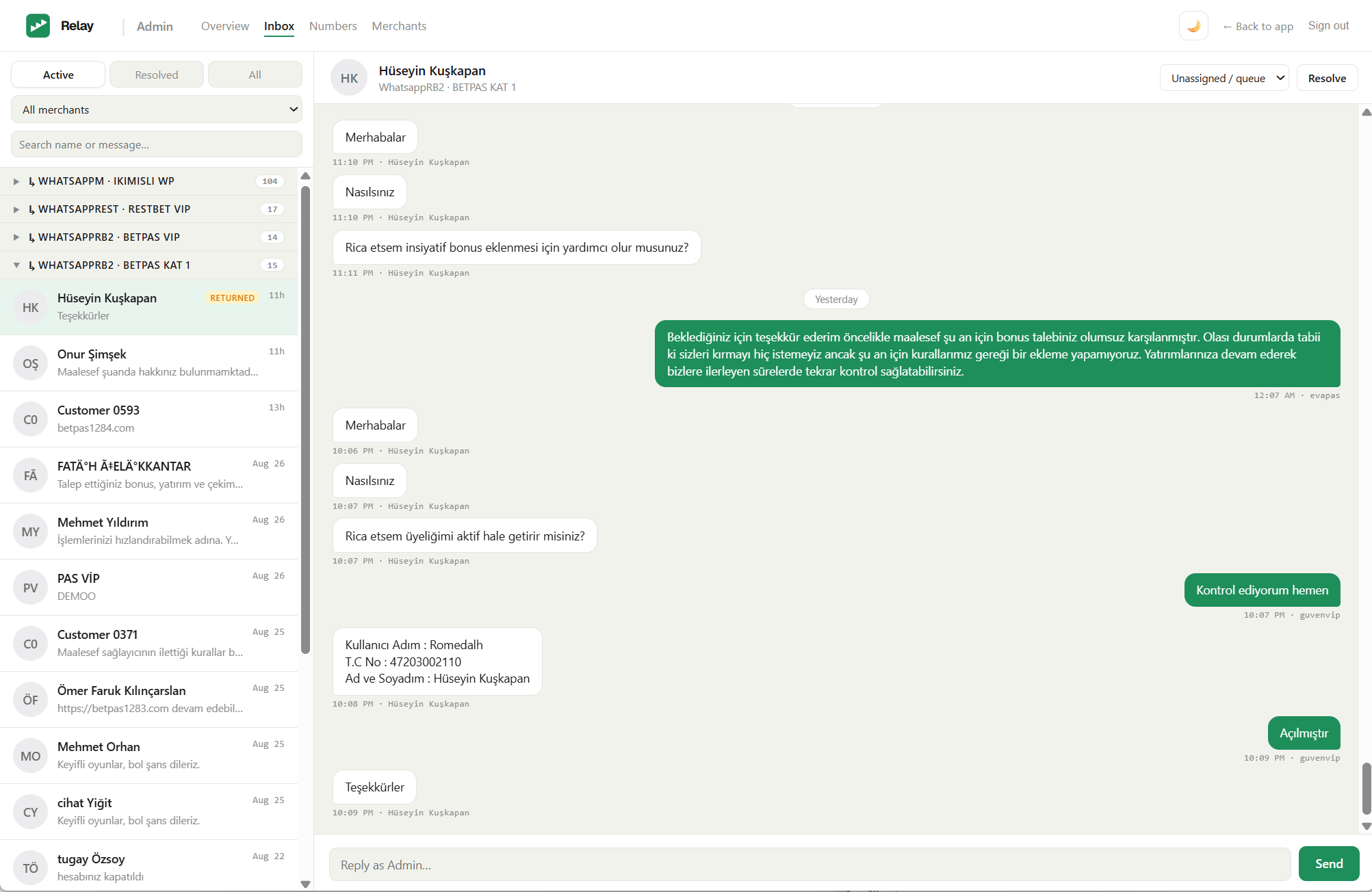This screenshot has width=1372, height=892.
Task: Click the TÖ avatar of tugay Özsoy
Action: (31, 868)
